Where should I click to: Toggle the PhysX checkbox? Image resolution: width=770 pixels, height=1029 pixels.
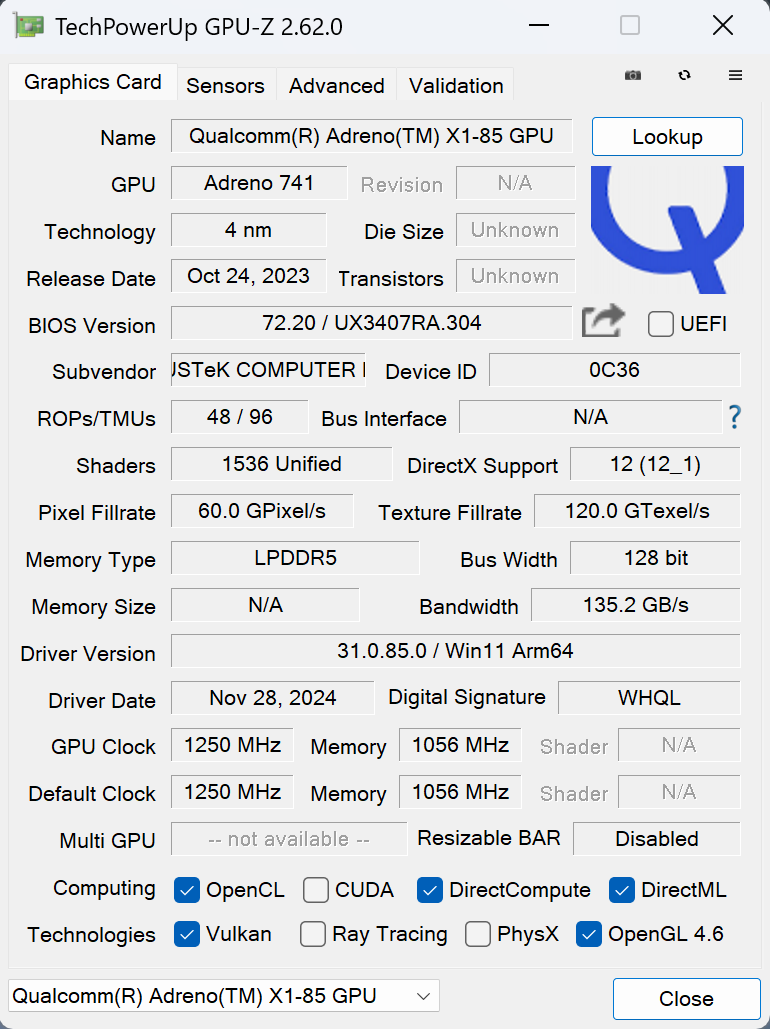478,934
